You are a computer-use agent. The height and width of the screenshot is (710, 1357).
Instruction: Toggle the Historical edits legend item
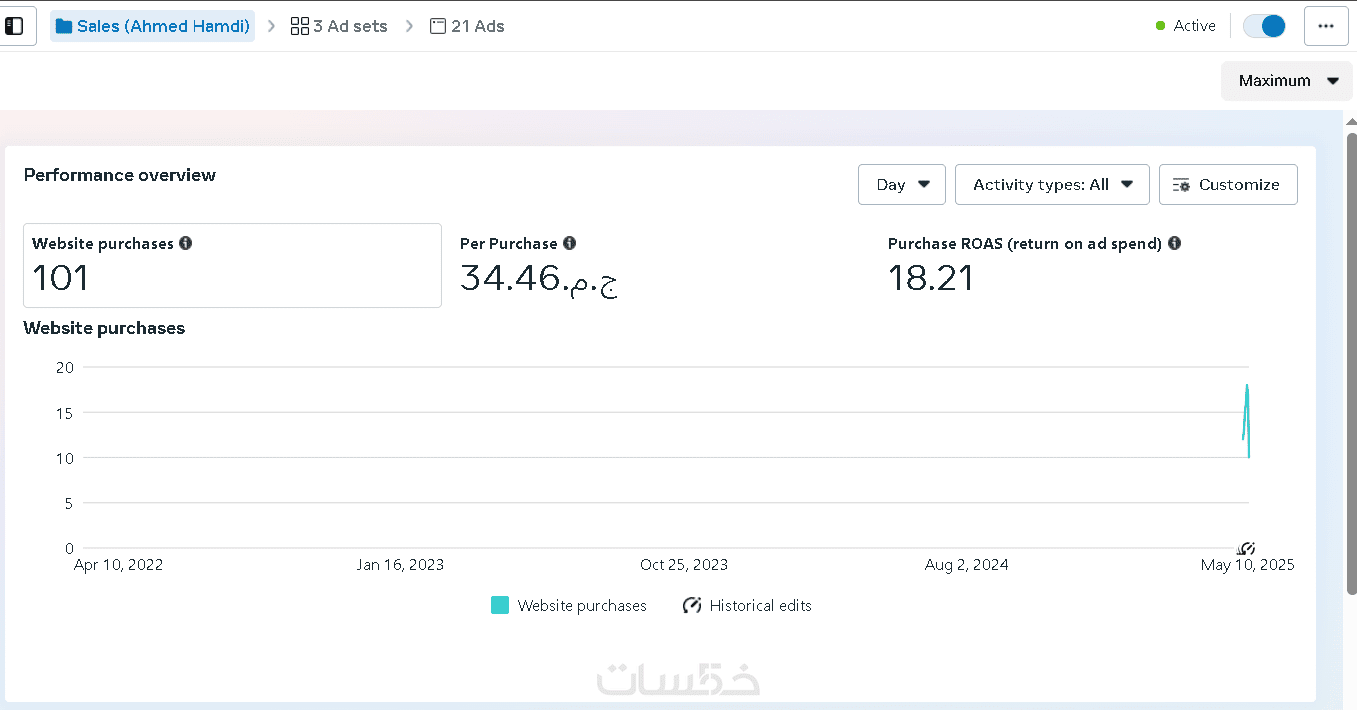click(747, 606)
